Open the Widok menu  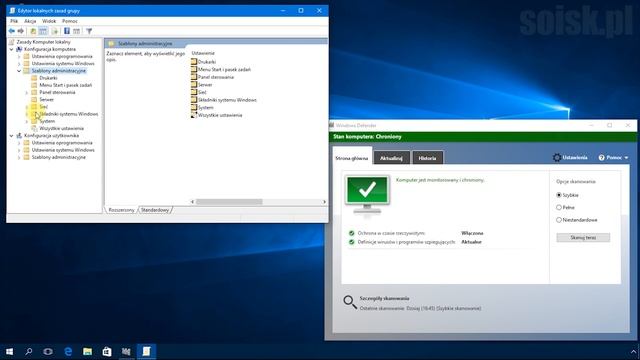click(49, 21)
